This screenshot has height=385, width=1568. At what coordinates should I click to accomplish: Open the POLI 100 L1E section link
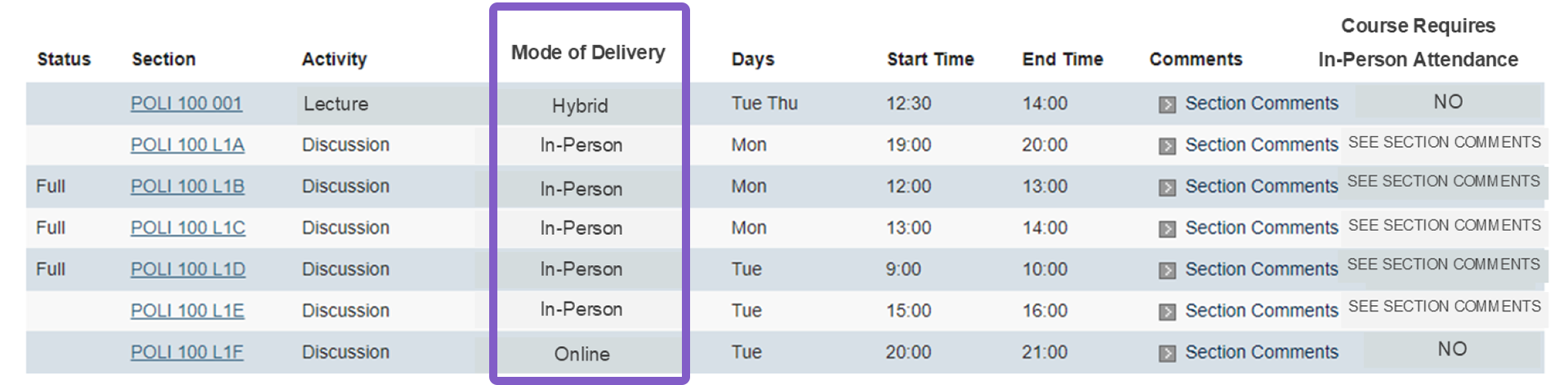pyautogui.click(x=187, y=311)
